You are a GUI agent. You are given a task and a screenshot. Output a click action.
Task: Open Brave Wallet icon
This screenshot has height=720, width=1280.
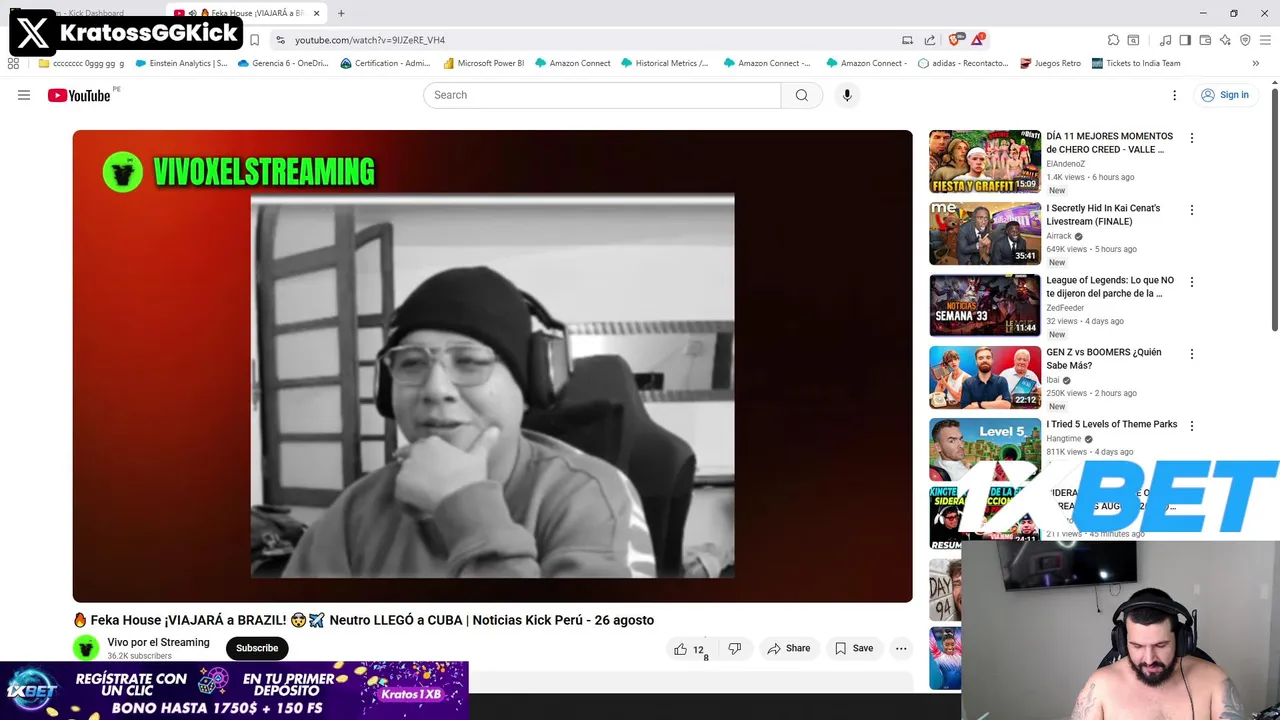click(1205, 40)
